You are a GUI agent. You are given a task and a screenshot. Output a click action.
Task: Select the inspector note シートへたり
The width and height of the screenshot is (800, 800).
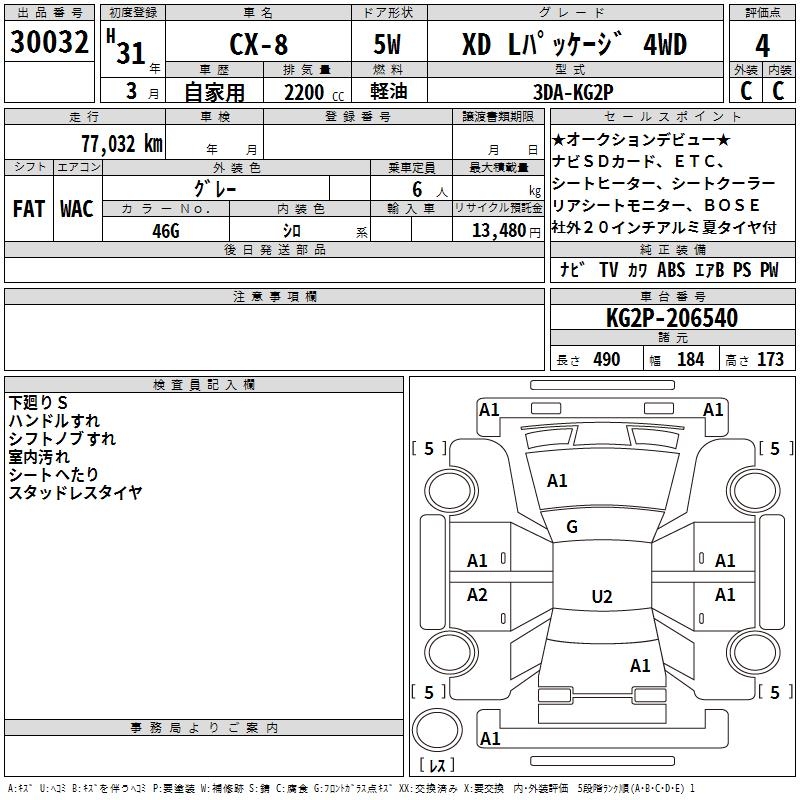(x=54, y=474)
